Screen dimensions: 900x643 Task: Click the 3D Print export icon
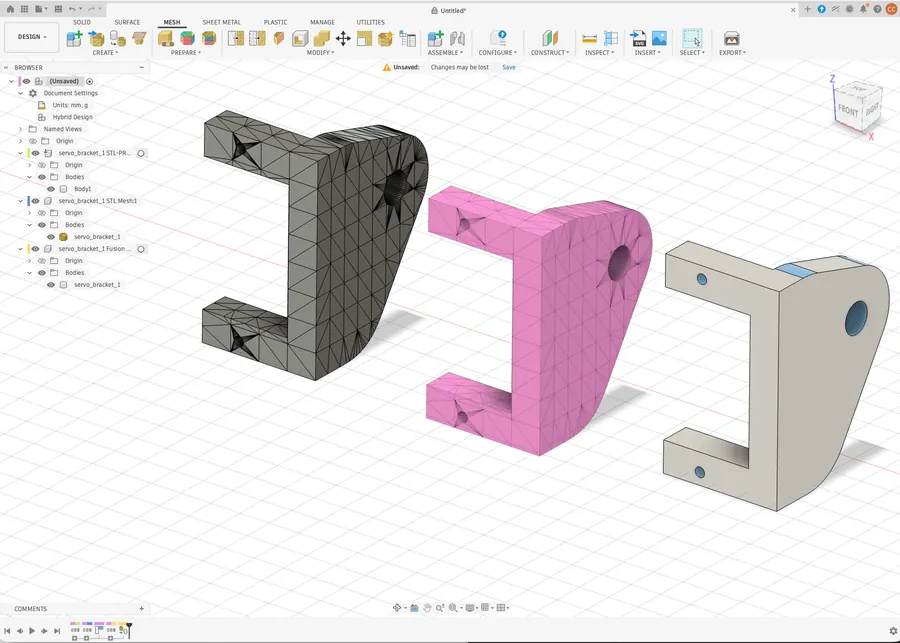click(731, 38)
